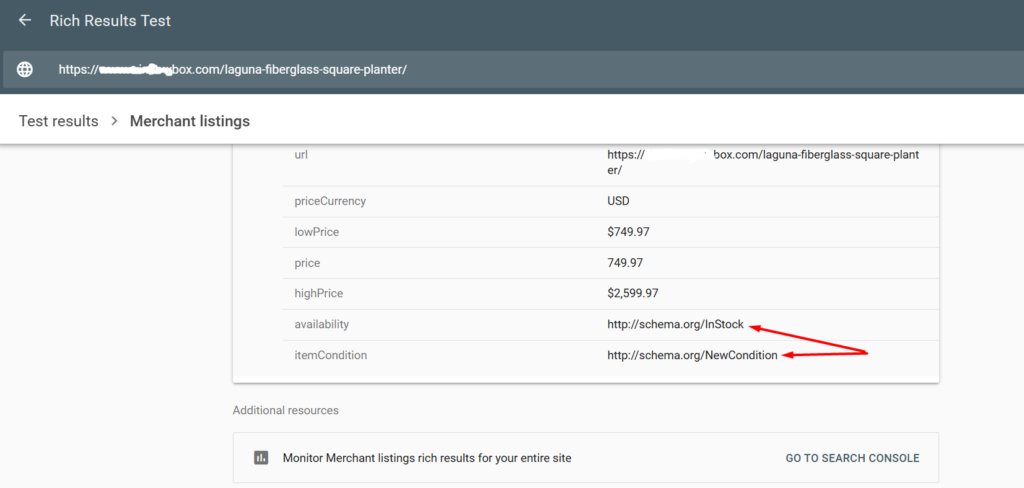The image size is (1024, 488).
Task: Click the schema.org/InStock value
Action: [x=677, y=324]
